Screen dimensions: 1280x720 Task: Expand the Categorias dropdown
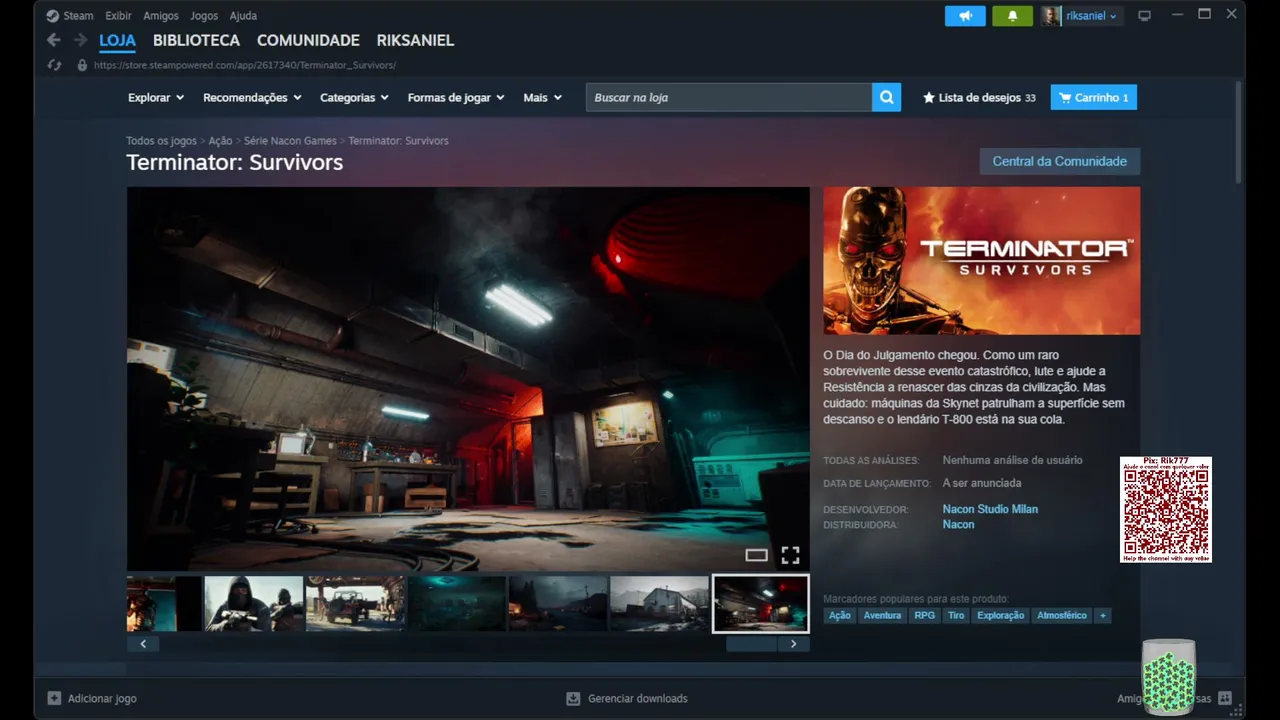click(x=354, y=98)
